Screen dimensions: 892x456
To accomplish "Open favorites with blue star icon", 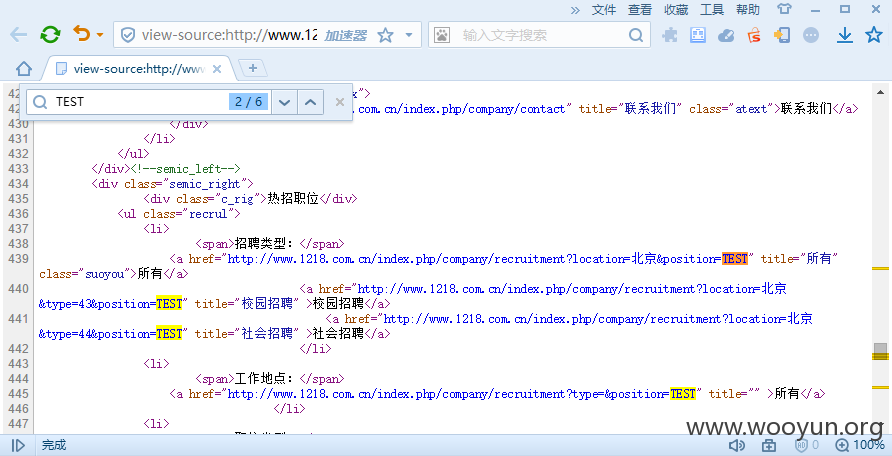I will 874,35.
